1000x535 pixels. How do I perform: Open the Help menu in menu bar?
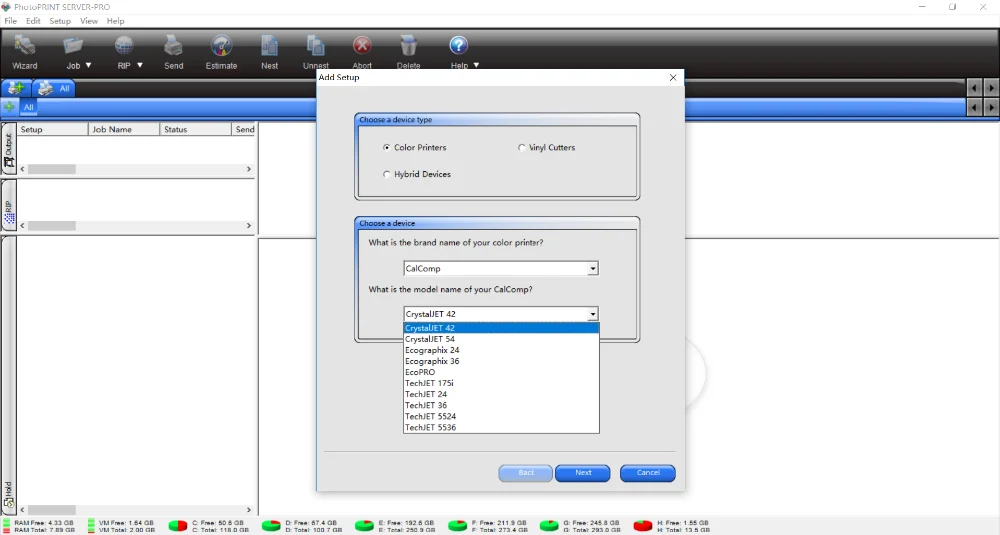click(x=115, y=21)
